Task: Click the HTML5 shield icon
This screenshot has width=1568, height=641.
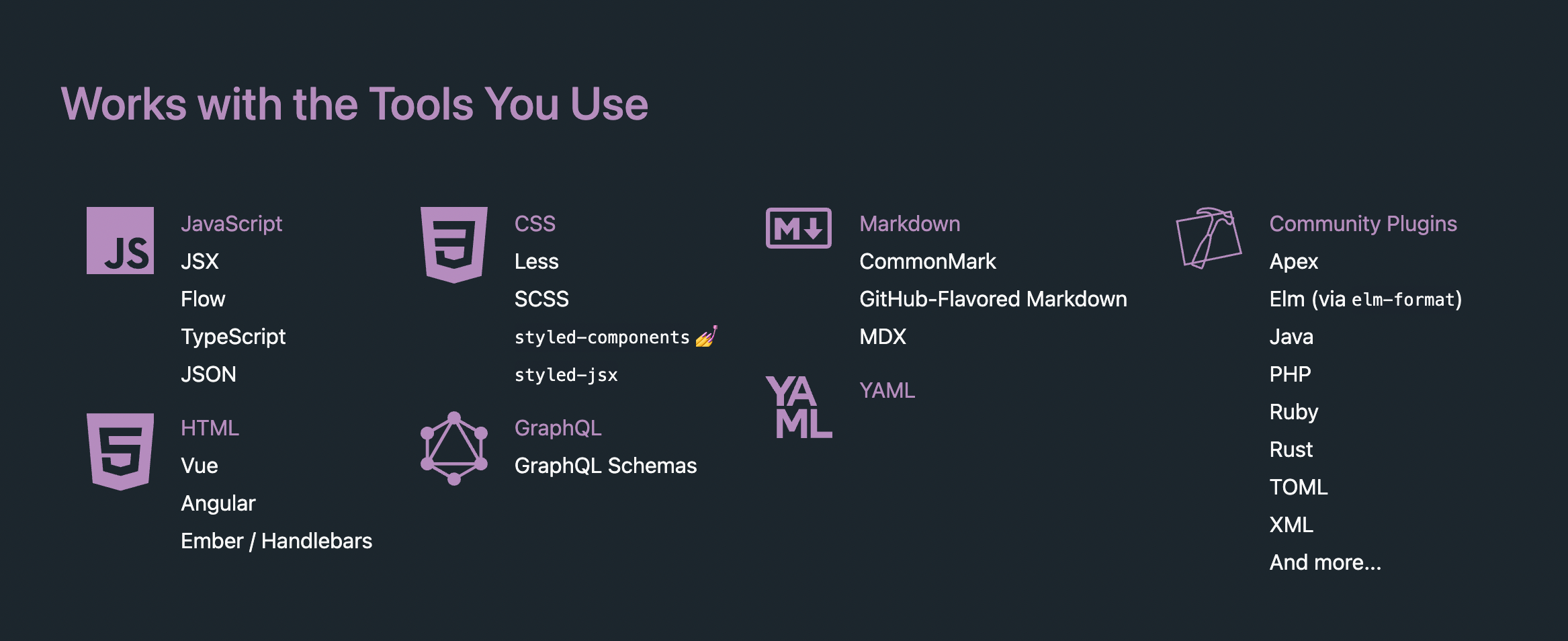Action: point(120,452)
